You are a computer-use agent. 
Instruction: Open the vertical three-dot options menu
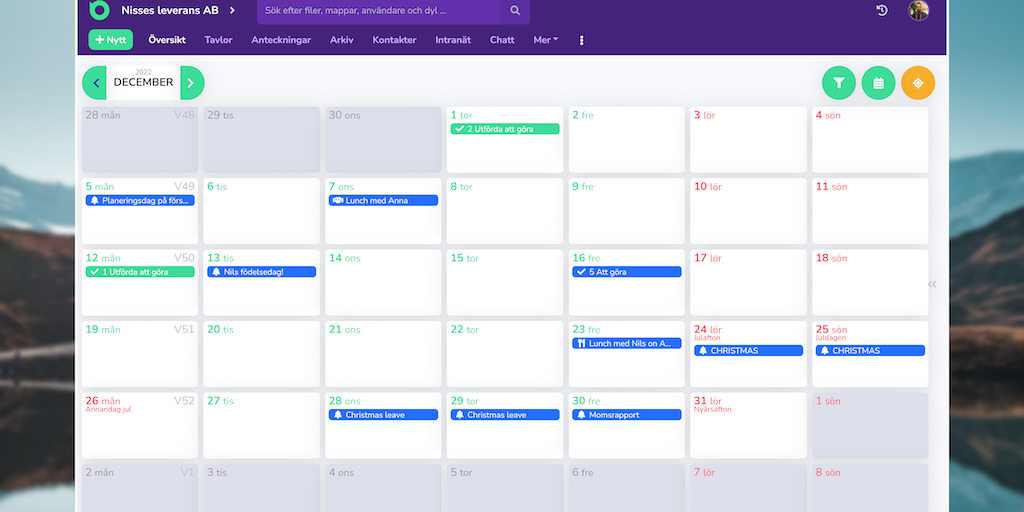[x=581, y=41]
